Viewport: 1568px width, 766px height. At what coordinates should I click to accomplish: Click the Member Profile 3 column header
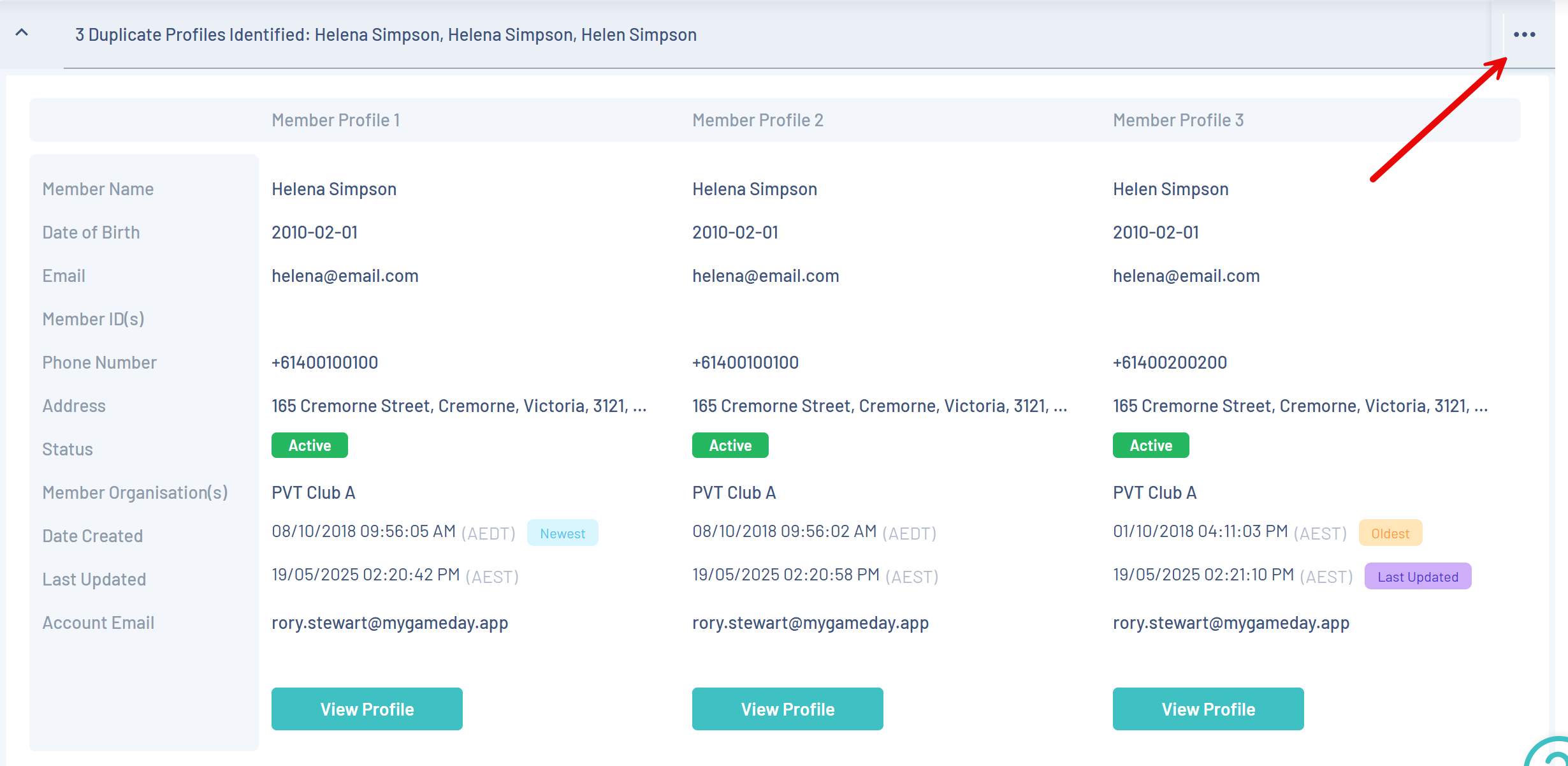[x=1178, y=120]
